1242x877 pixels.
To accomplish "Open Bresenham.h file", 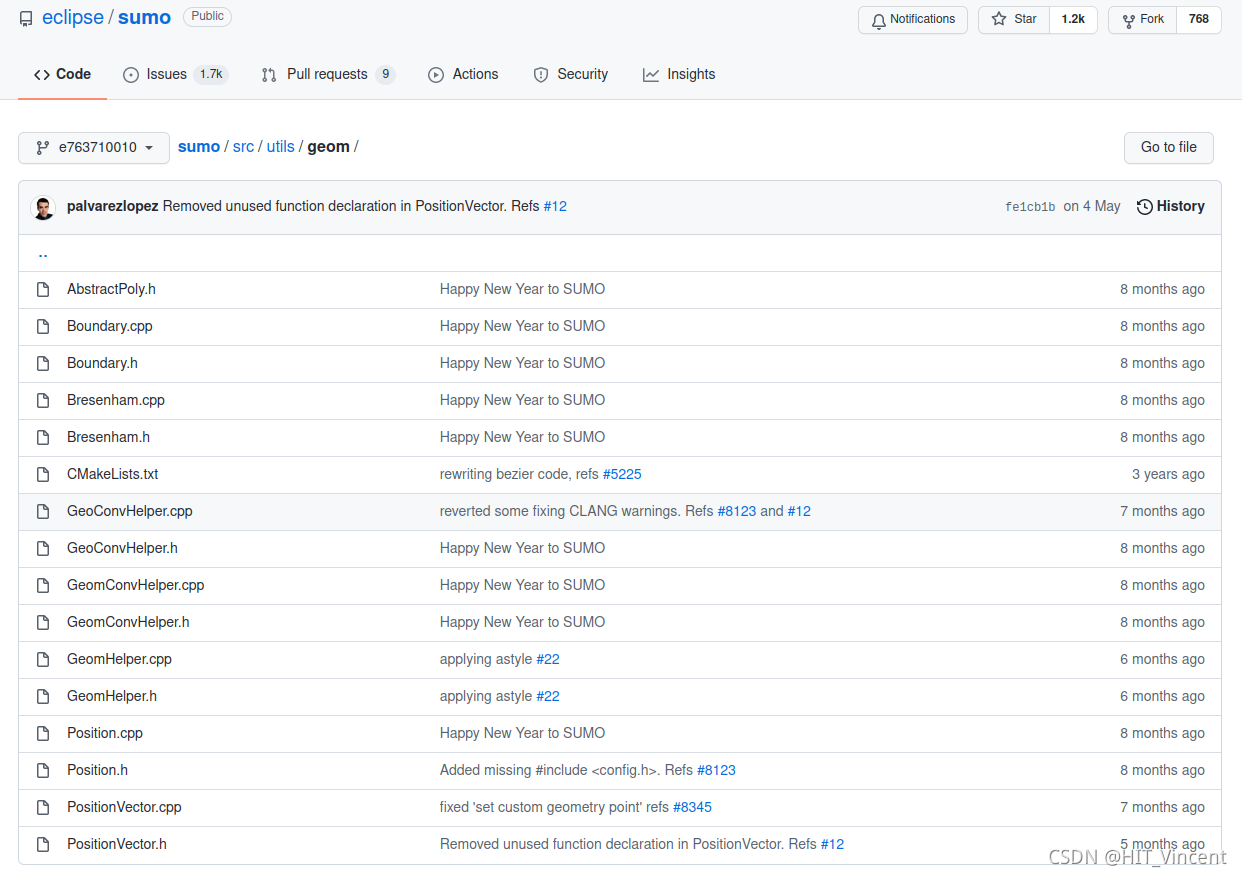I will pyautogui.click(x=108, y=437).
